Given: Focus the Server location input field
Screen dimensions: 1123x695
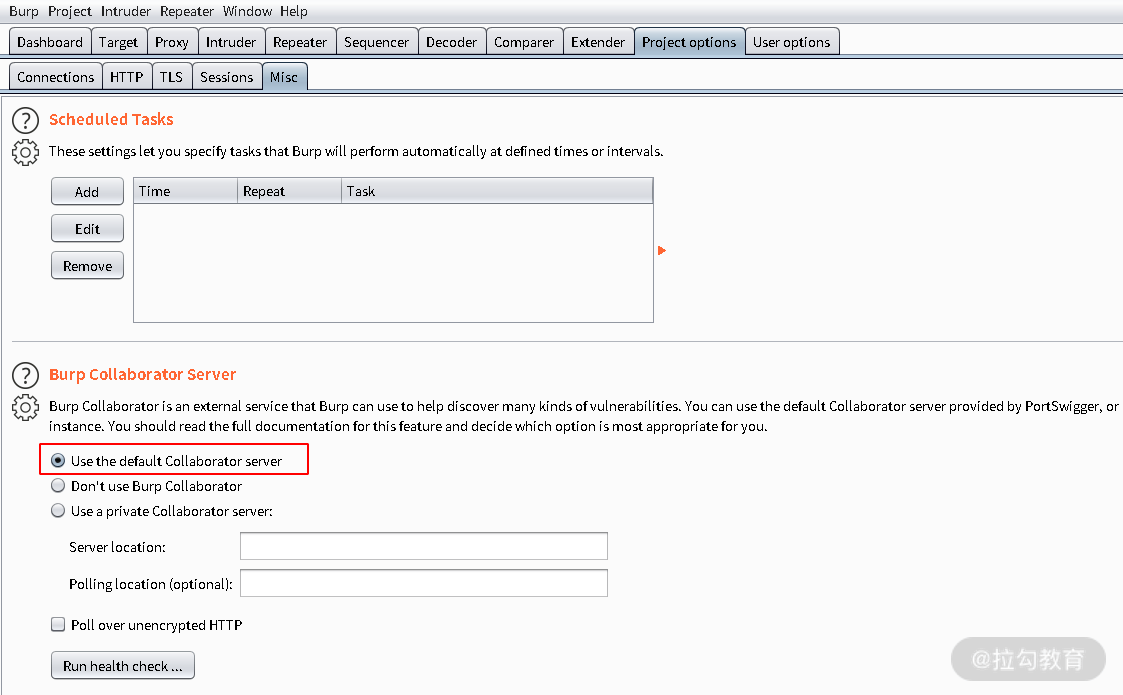Looking at the screenshot, I should [x=424, y=546].
